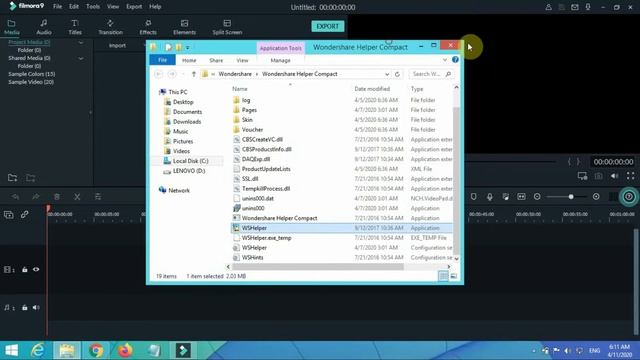Click the account icon in Filmora title bar

tap(549, 7)
